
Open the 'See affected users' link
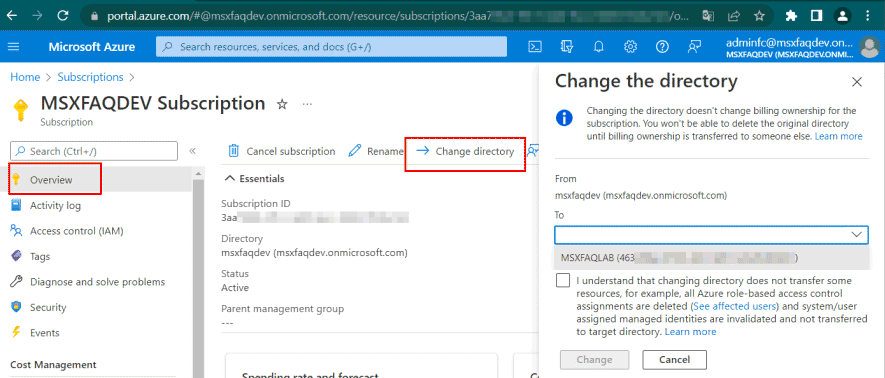(735, 306)
